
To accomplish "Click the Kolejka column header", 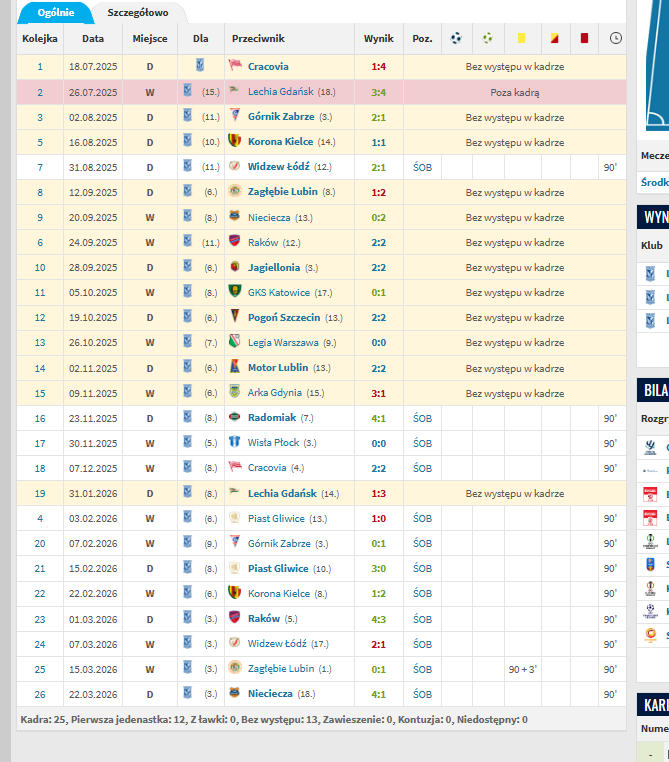I will (40, 38).
